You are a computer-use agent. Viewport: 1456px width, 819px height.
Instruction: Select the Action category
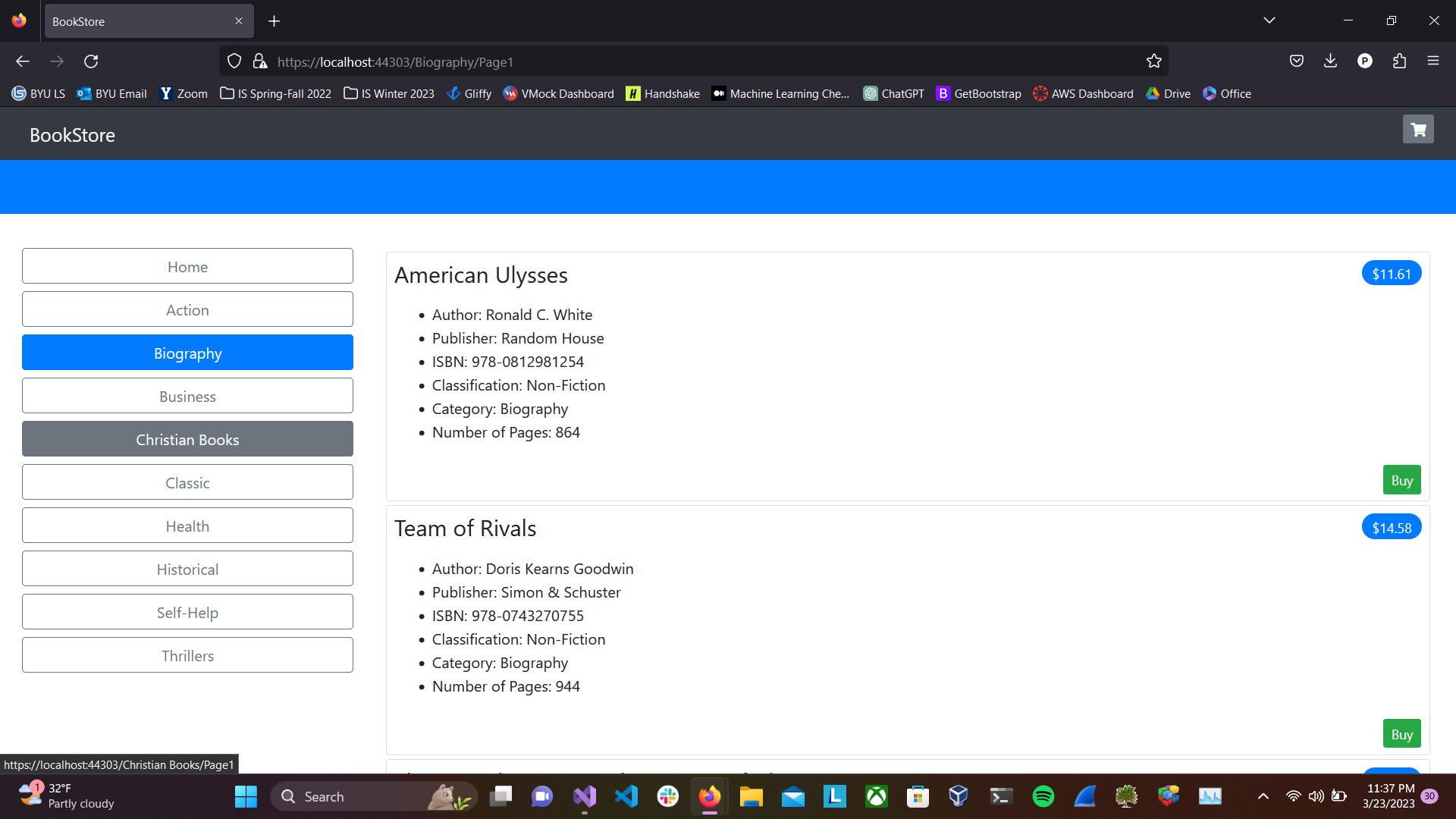point(187,309)
